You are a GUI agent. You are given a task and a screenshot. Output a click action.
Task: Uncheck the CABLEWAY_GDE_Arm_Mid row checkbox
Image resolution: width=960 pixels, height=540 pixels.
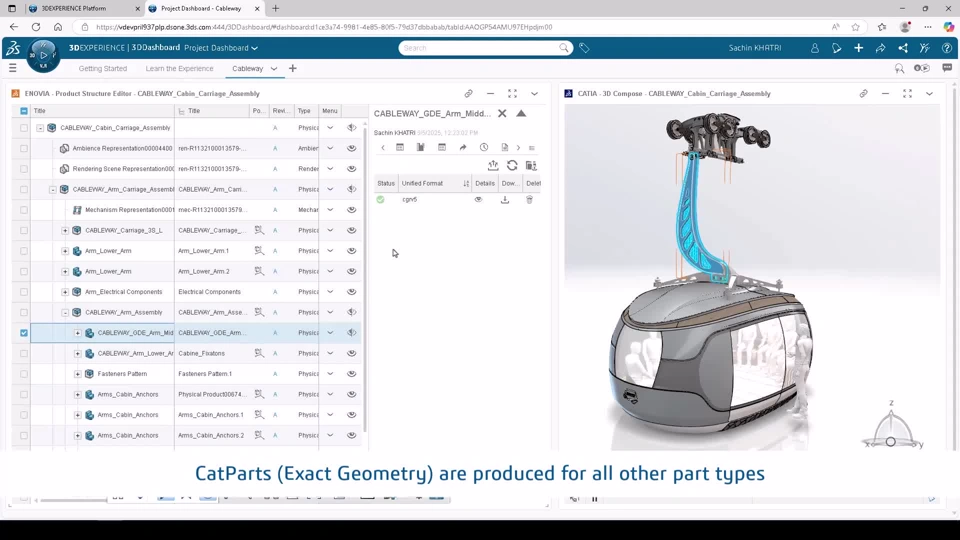click(24, 332)
